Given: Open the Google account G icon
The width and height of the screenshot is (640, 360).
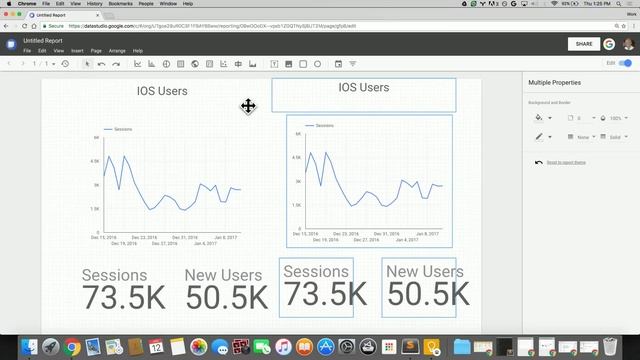Looking at the screenshot, I should (609, 44).
